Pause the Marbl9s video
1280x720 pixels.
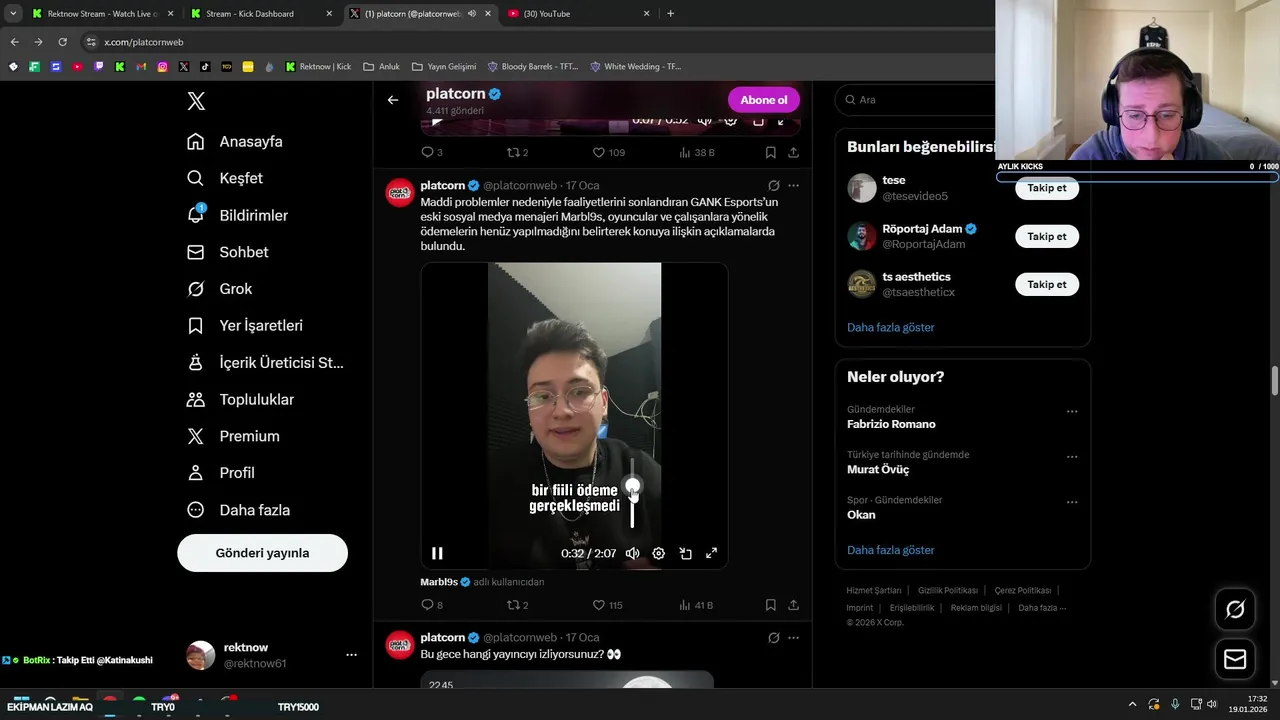point(437,553)
